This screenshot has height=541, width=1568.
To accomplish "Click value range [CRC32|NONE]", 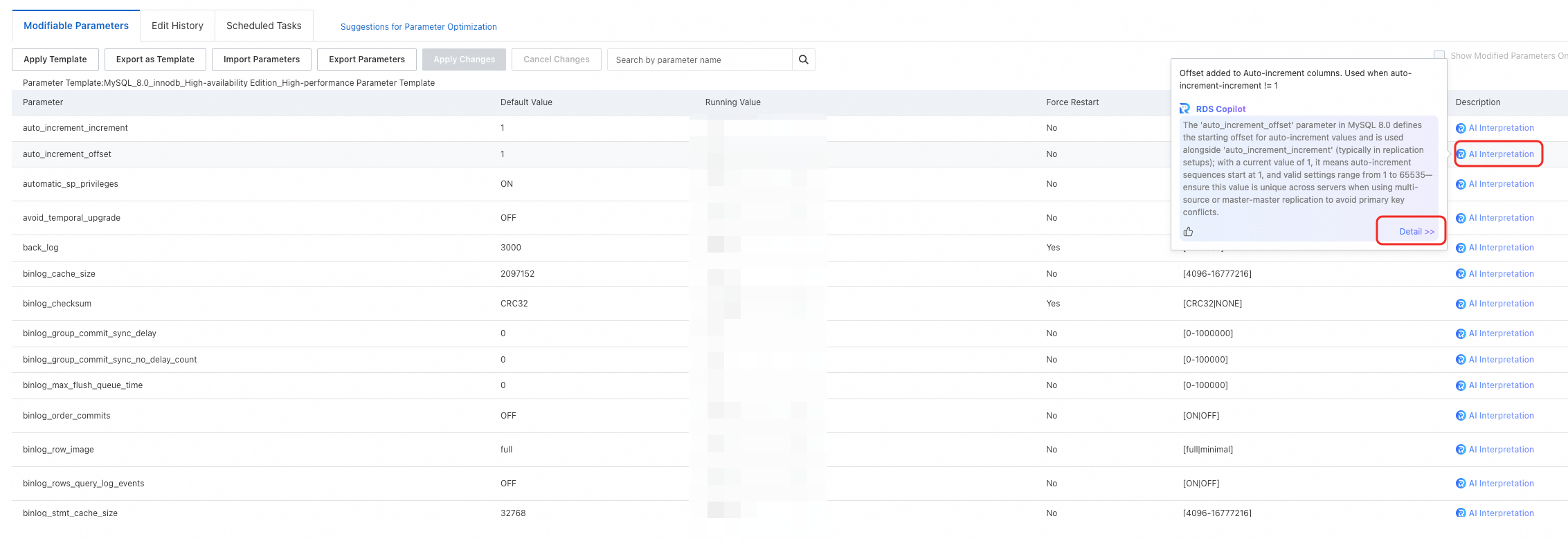I will point(1212,304).
